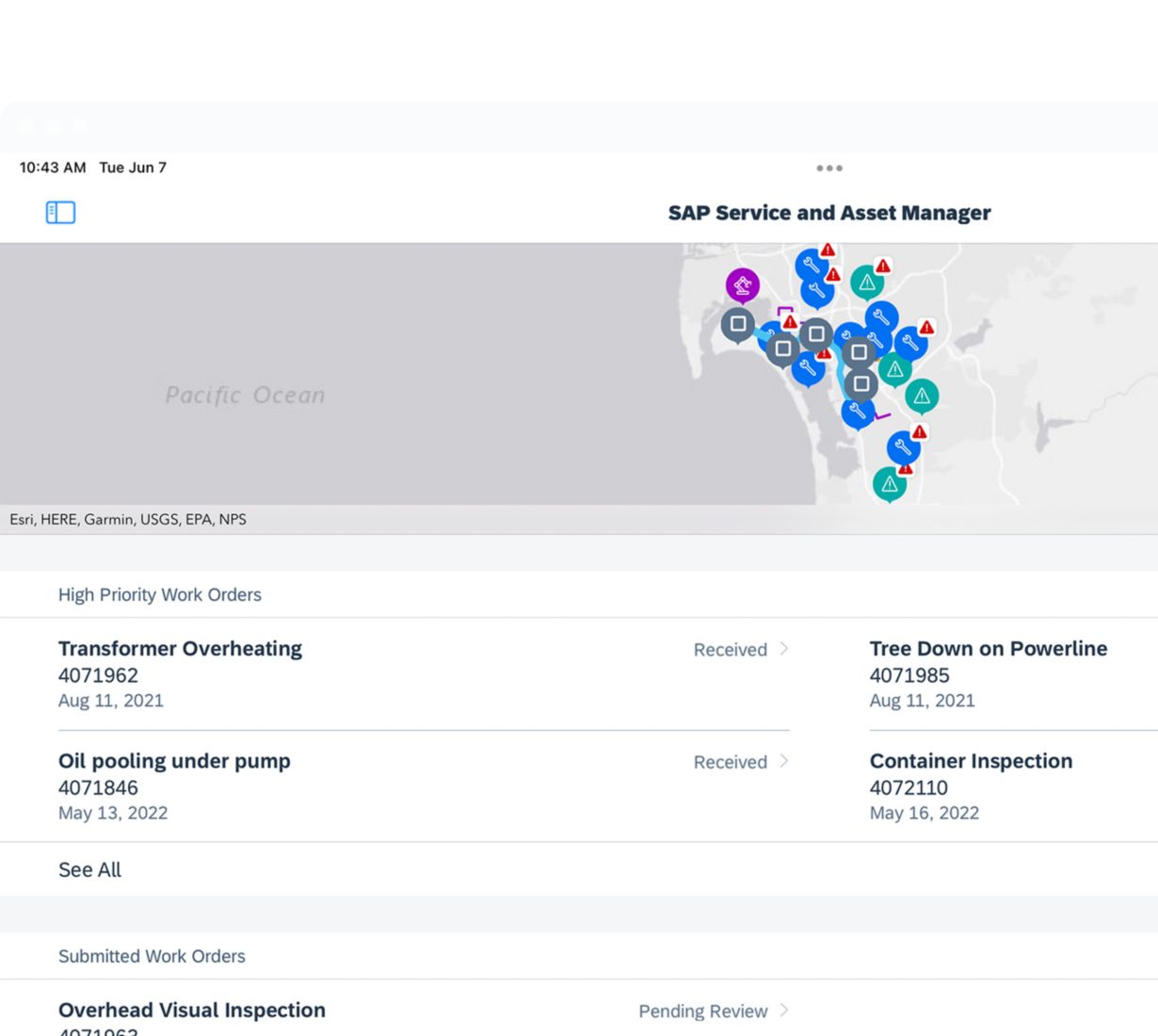The width and height of the screenshot is (1158, 1036).
Task: Expand Oil pooling under pump chevron
Action: [x=784, y=761]
